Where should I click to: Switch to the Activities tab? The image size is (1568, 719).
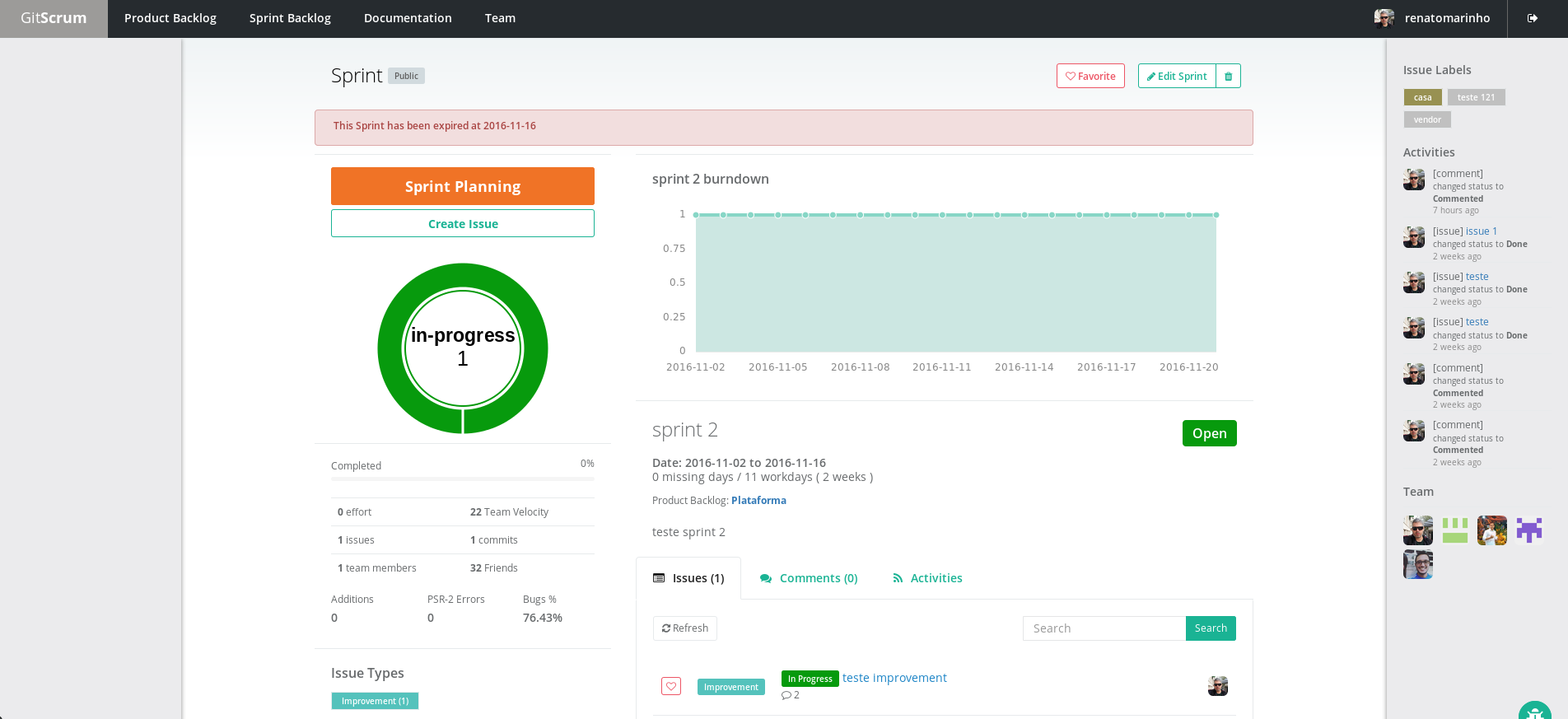(x=927, y=578)
